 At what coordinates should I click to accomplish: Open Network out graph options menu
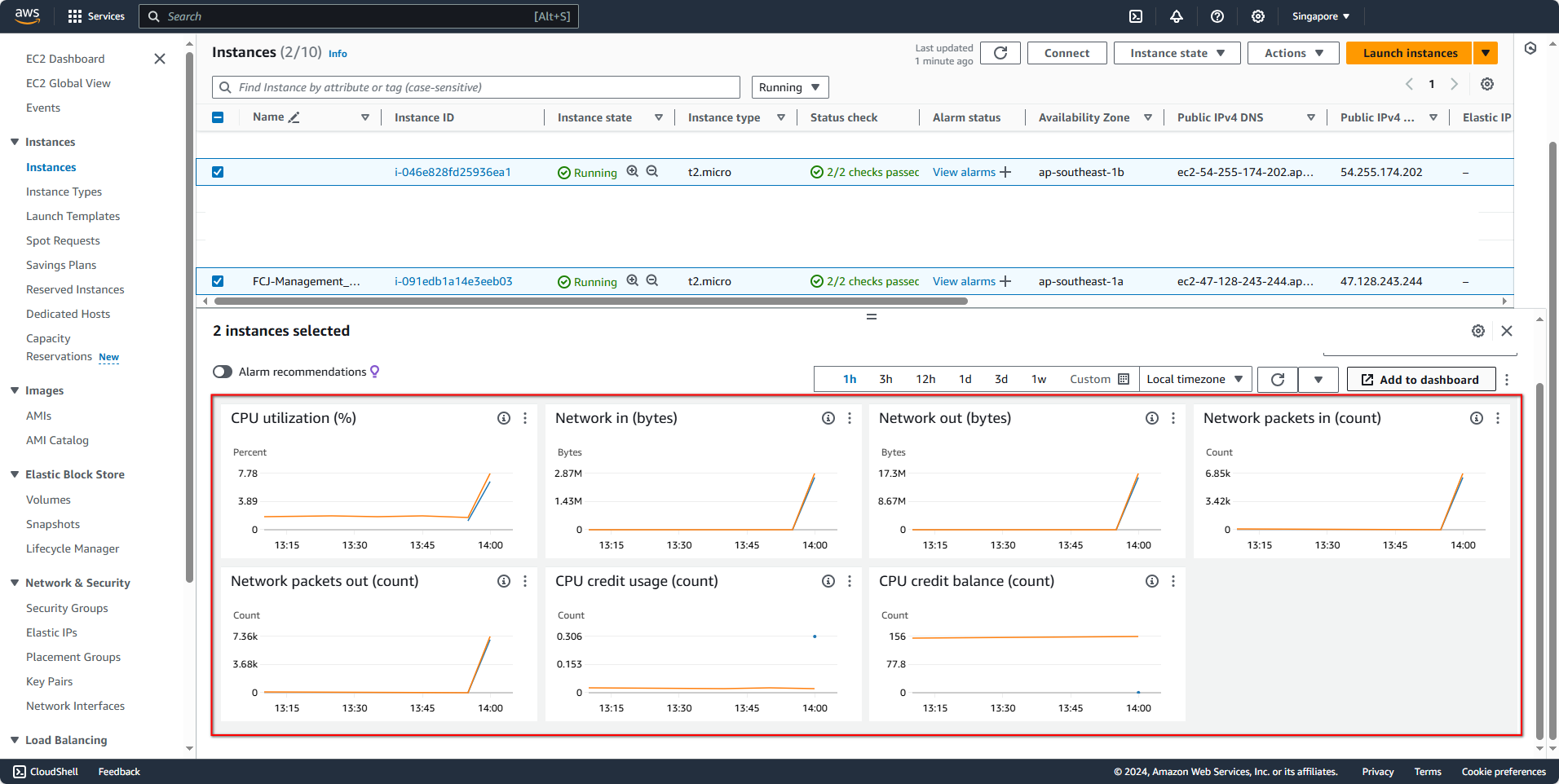(x=1173, y=418)
